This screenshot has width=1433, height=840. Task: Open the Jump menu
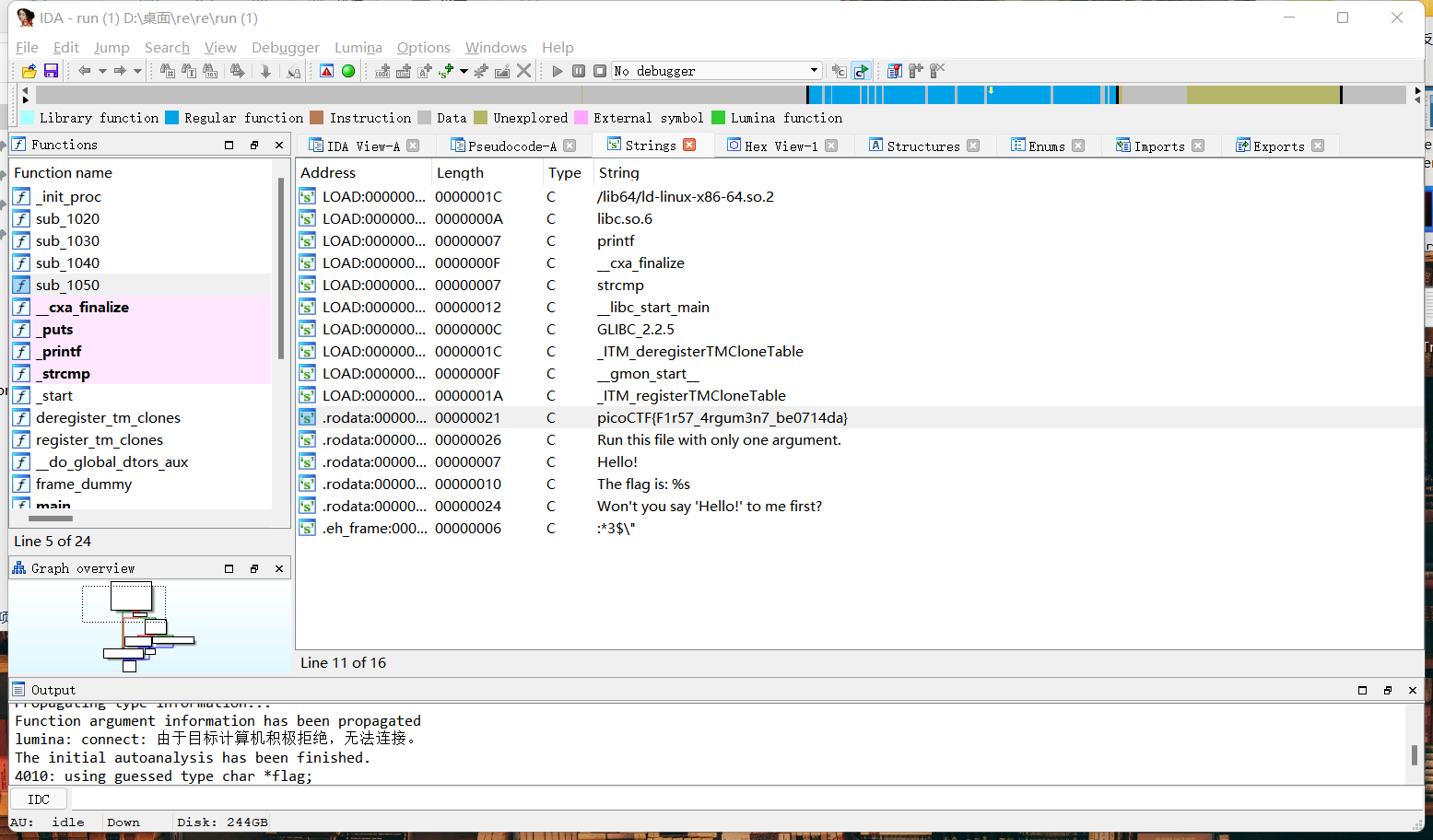click(112, 47)
